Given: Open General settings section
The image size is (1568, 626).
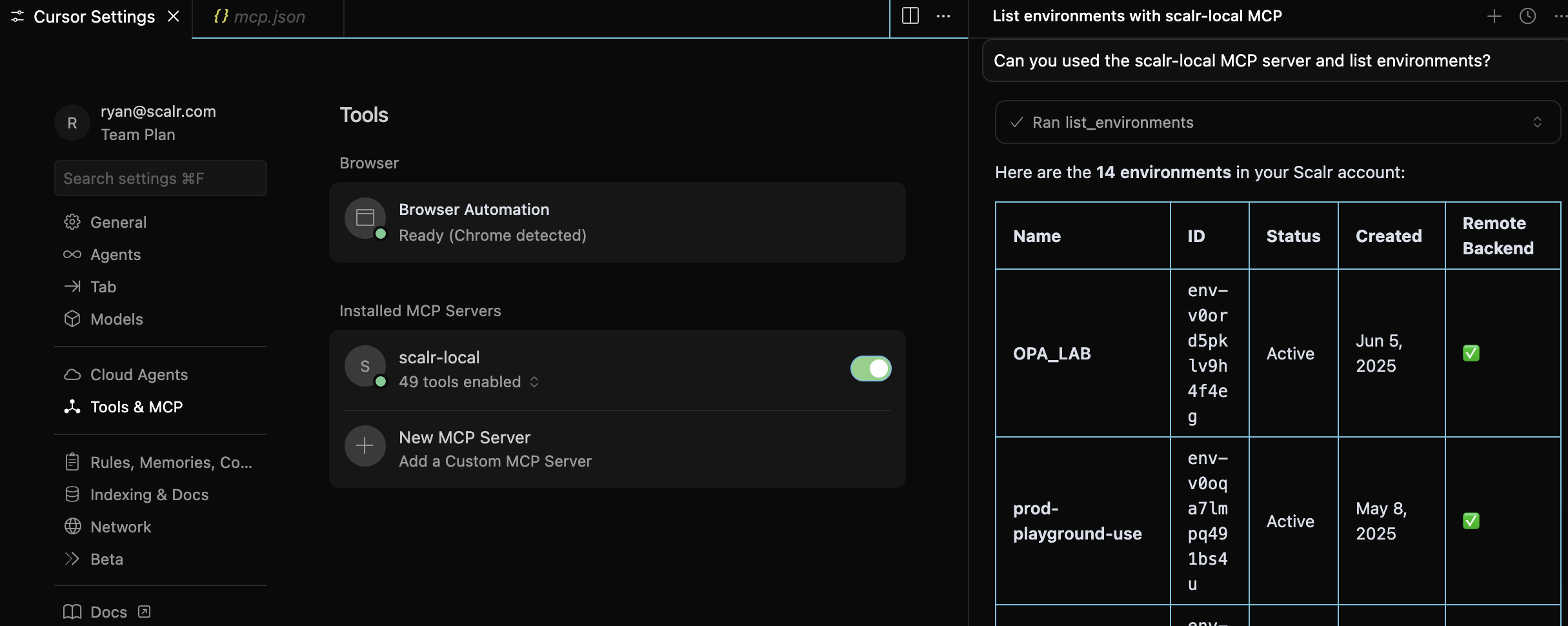Looking at the screenshot, I should (x=161, y=222).
